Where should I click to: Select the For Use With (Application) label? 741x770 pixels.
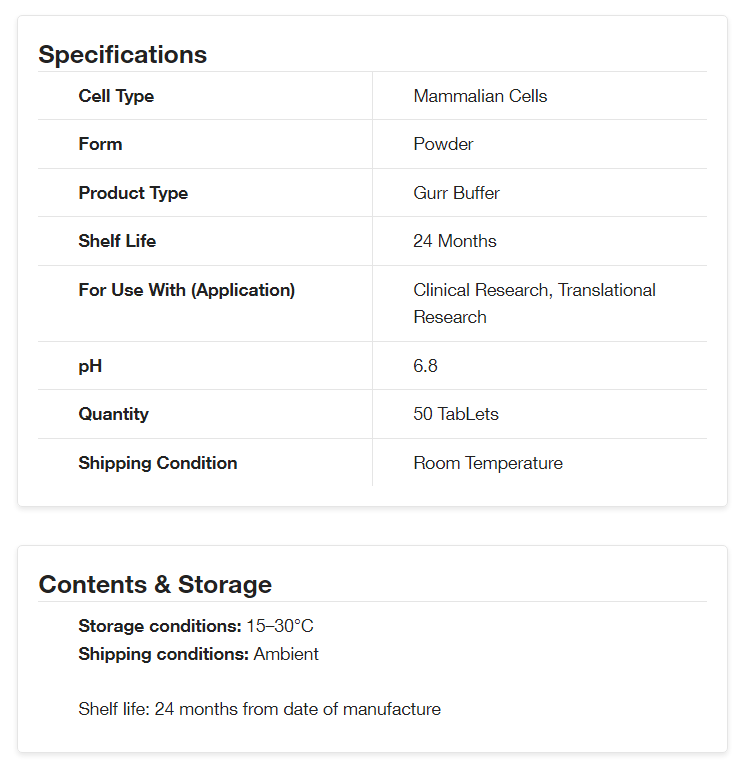(186, 290)
